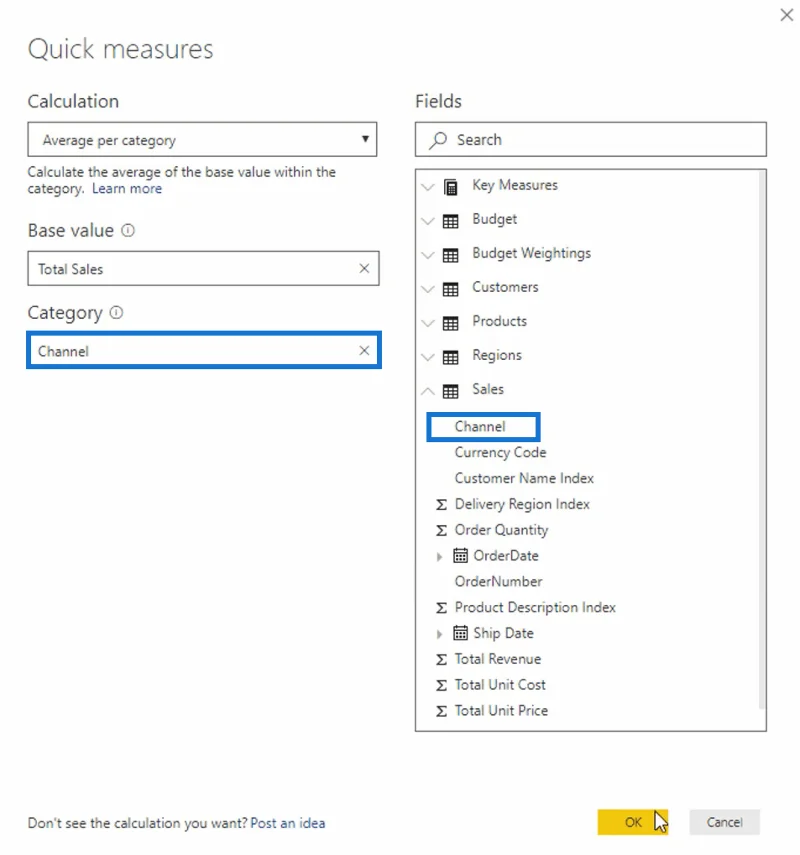Expand the Budget table chevron
The width and height of the screenshot is (800, 855).
(428, 221)
